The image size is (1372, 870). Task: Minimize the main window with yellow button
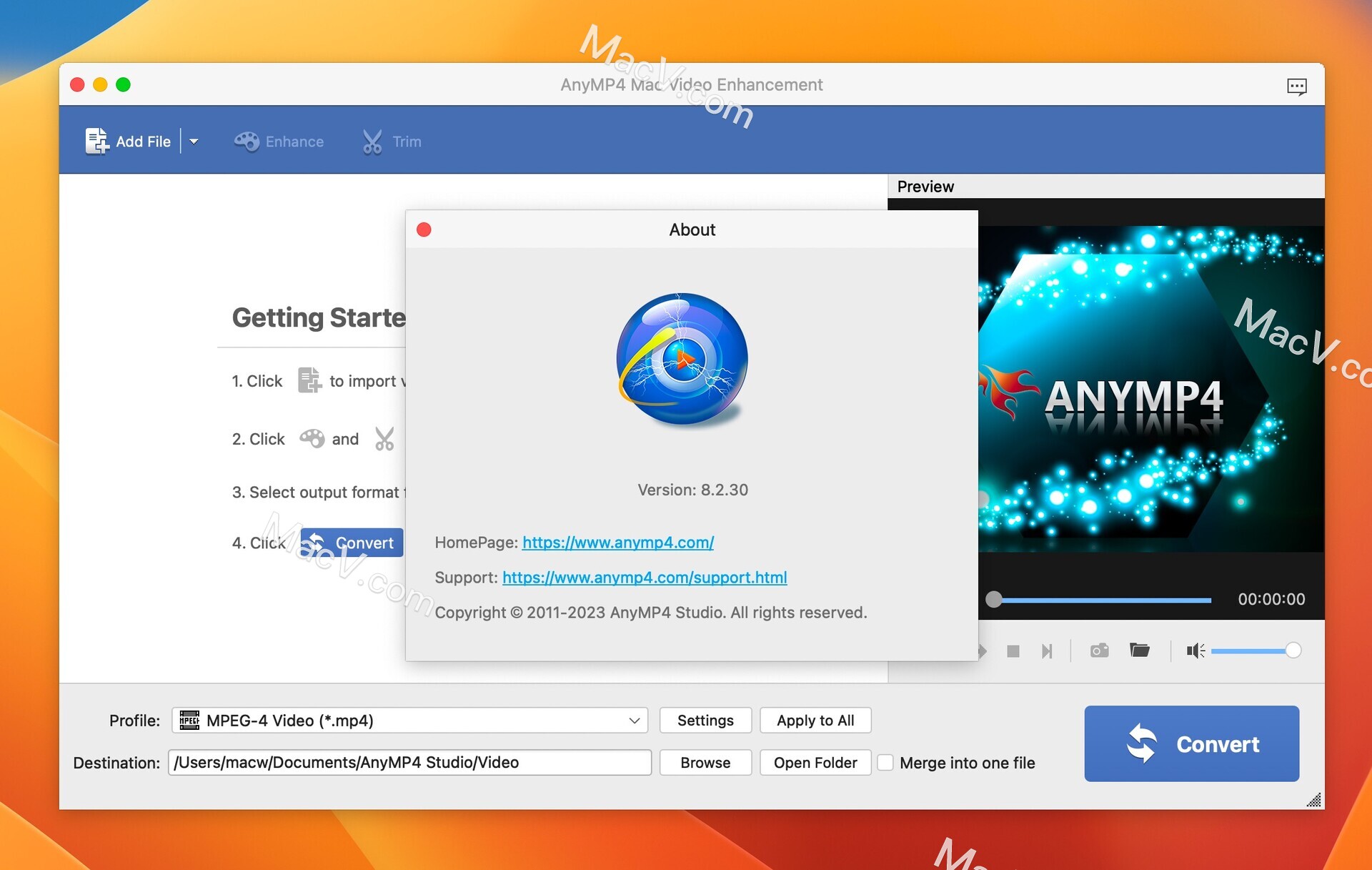[x=100, y=85]
